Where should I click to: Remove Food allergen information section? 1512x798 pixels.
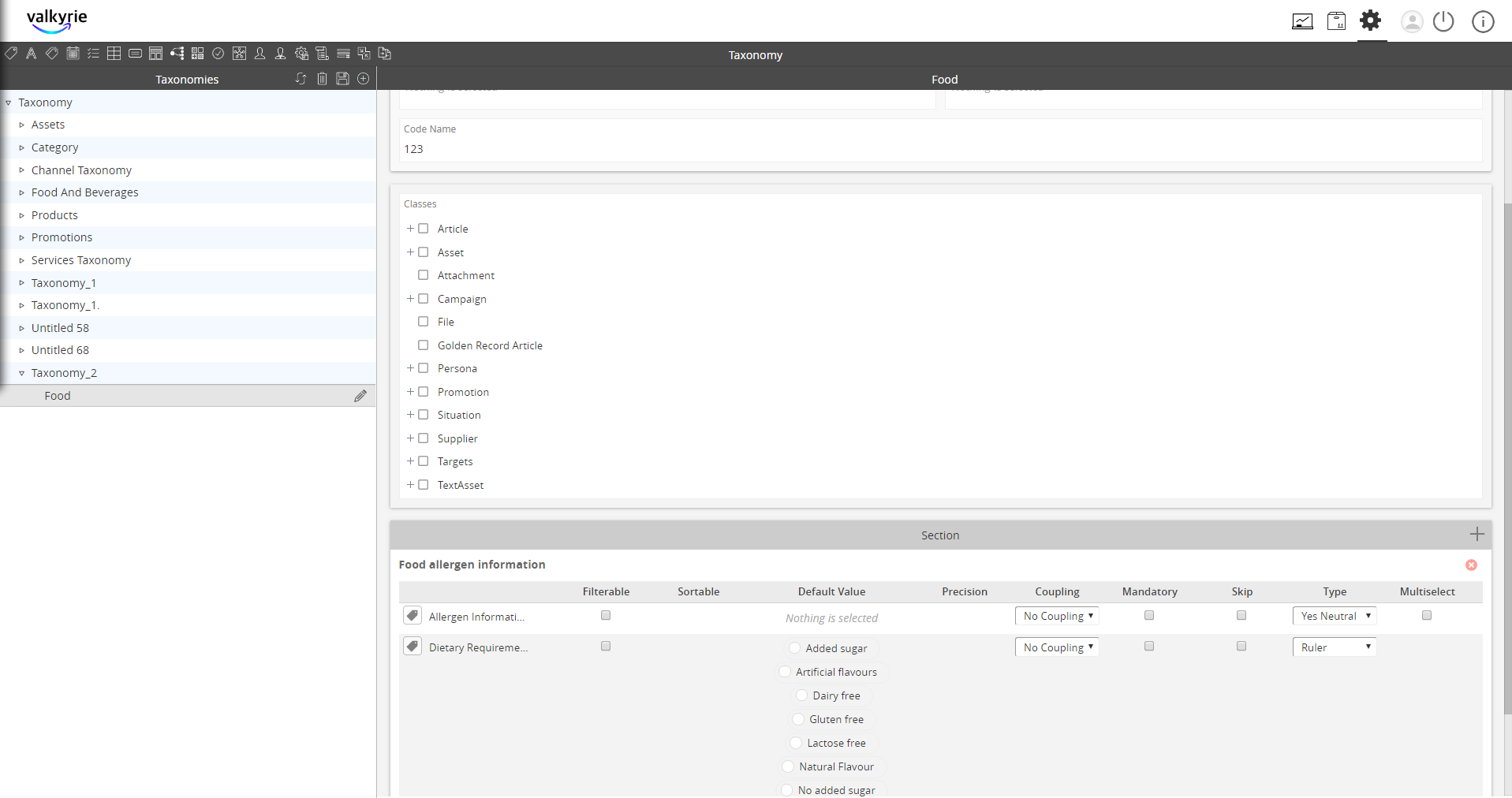pyautogui.click(x=1471, y=565)
